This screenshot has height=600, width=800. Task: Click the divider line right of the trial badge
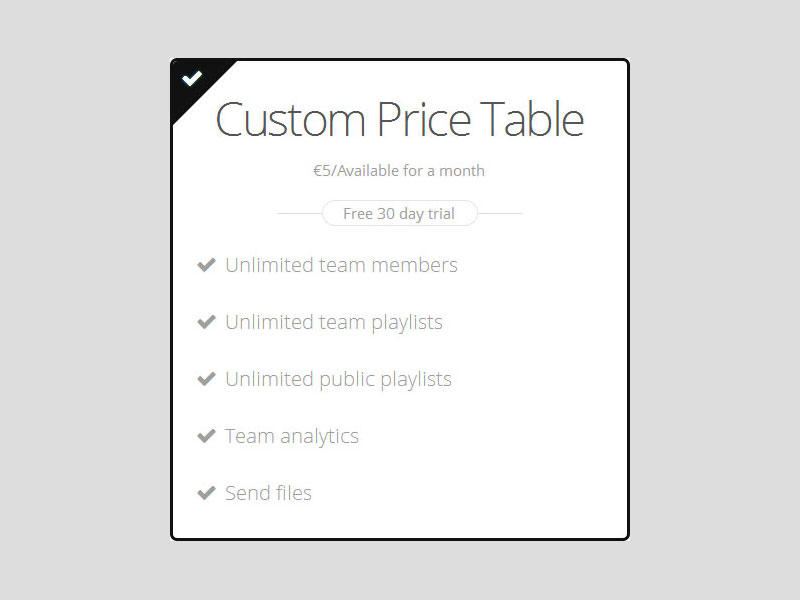tap(500, 213)
